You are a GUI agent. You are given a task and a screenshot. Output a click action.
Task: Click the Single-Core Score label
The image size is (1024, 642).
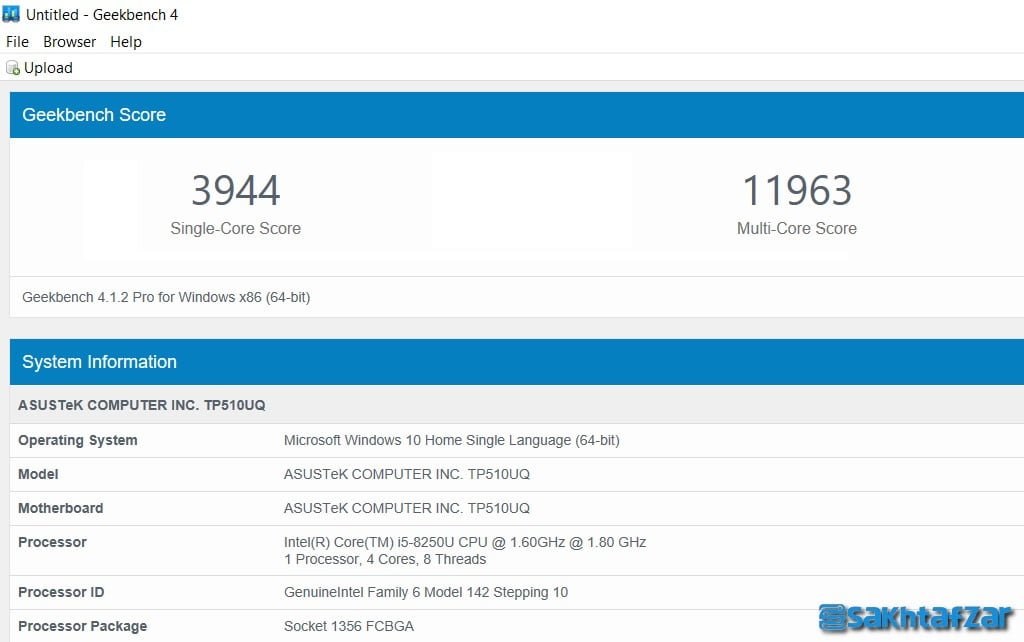(x=235, y=228)
